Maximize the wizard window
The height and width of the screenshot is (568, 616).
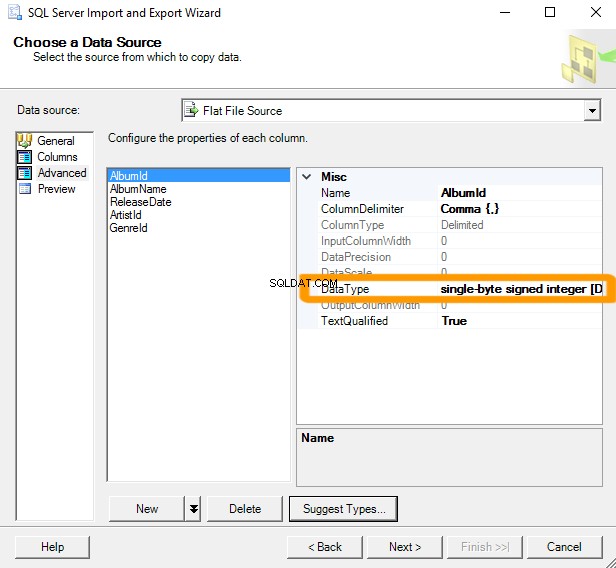[550, 13]
